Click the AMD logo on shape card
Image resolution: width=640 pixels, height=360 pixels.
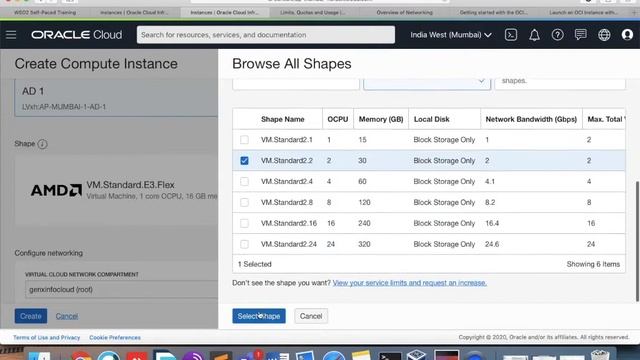tap(56, 190)
